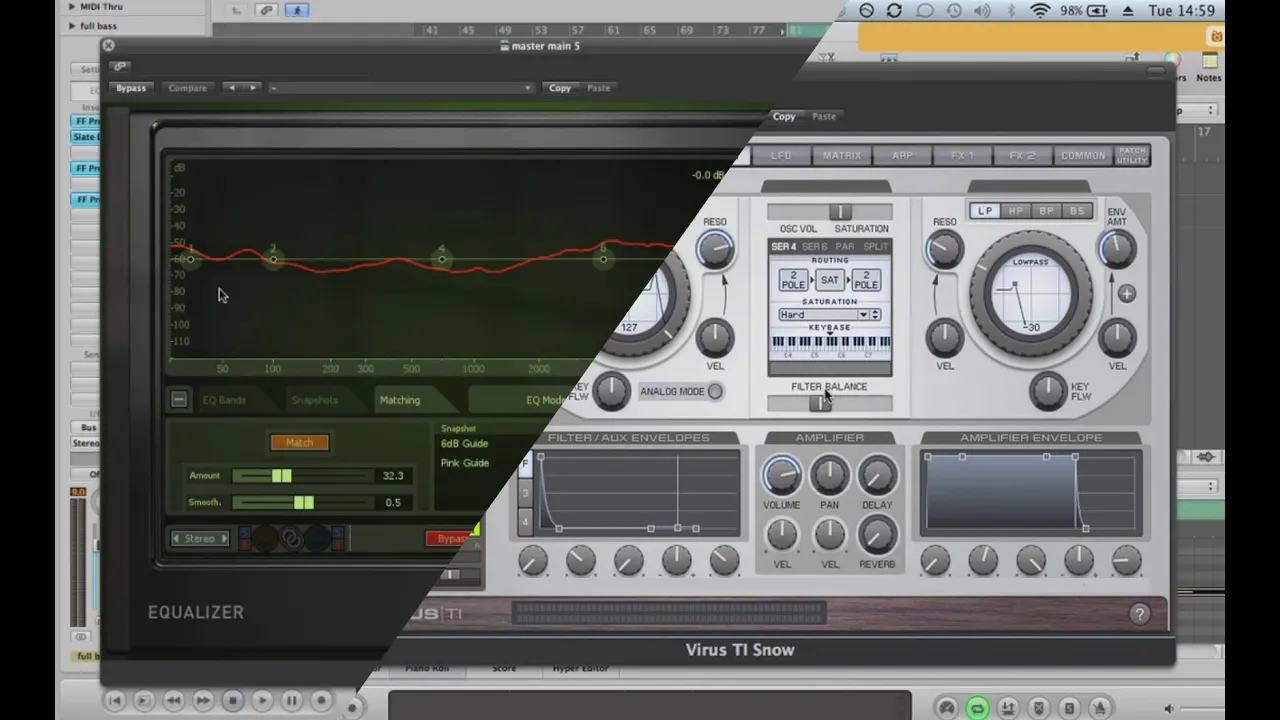Screen dimensions: 1280x720
Task: Pause playback in transport bar
Action: [291, 701]
